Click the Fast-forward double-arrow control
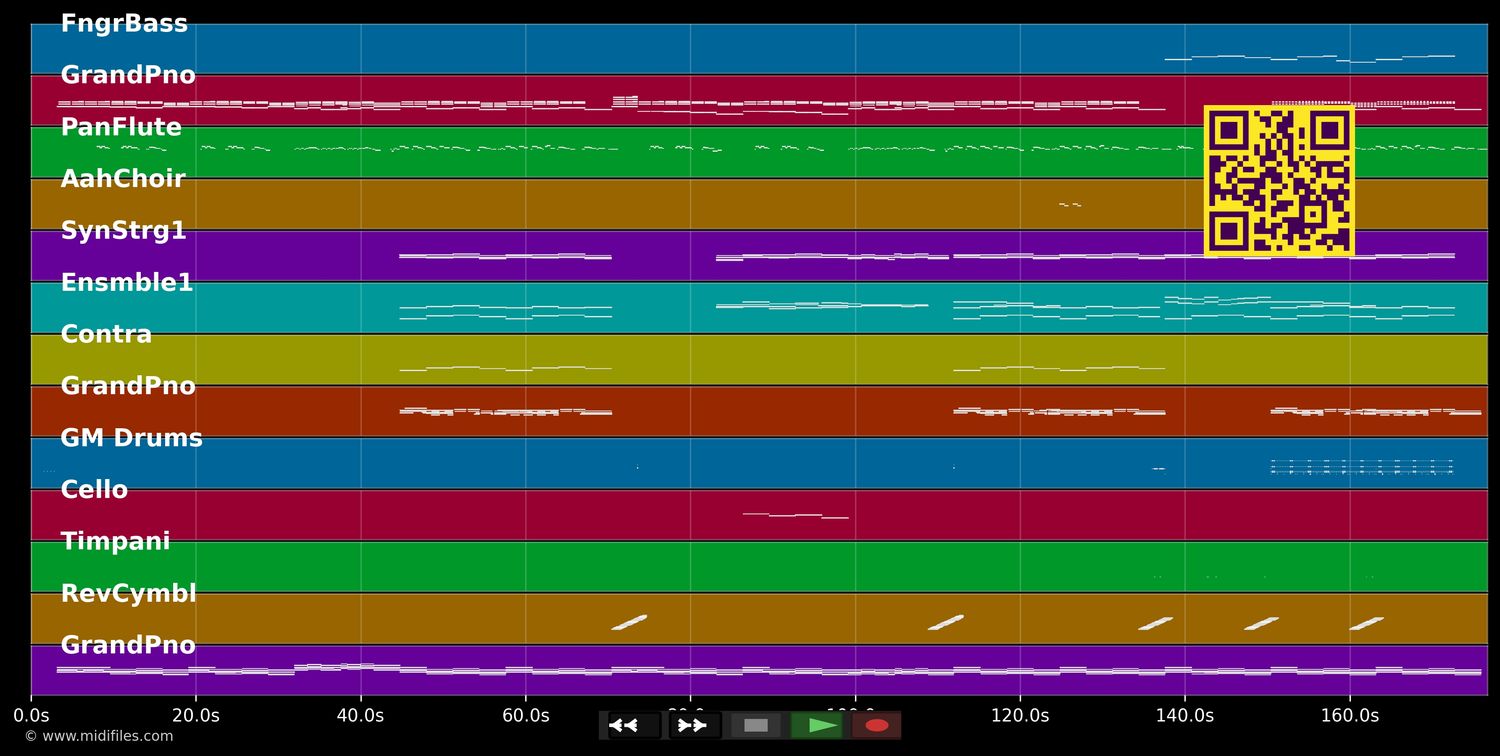 point(692,725)
